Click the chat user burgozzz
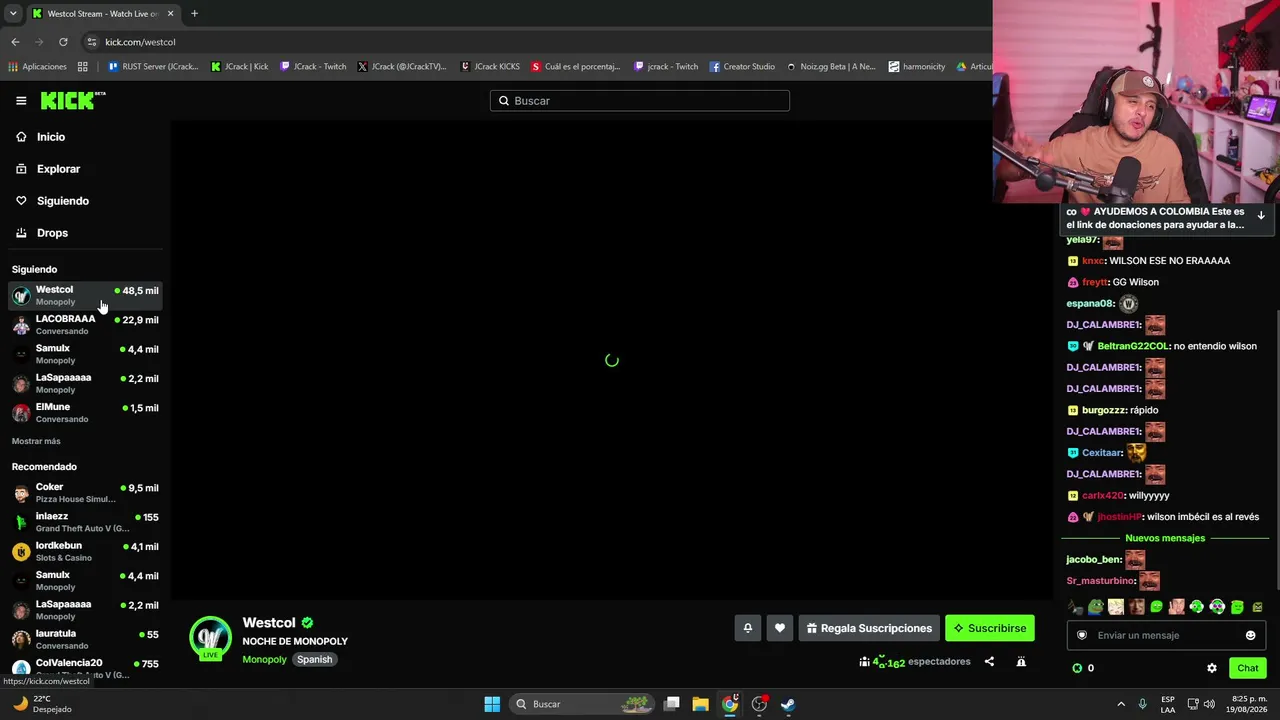 [1104, 410]
